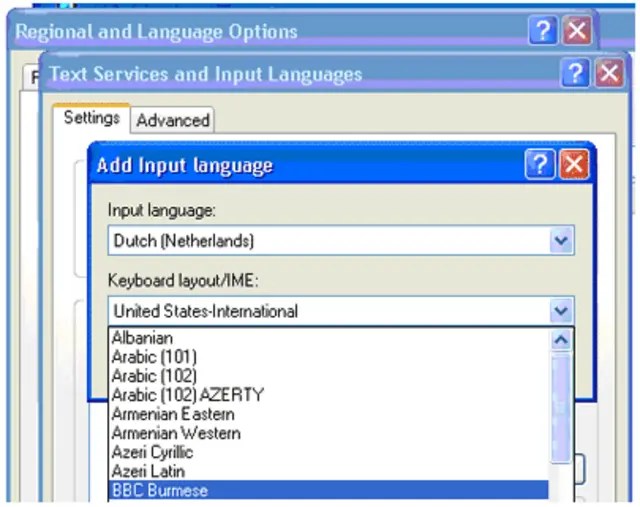Select Arabic (102) AZERTY layout

[187, 395]
